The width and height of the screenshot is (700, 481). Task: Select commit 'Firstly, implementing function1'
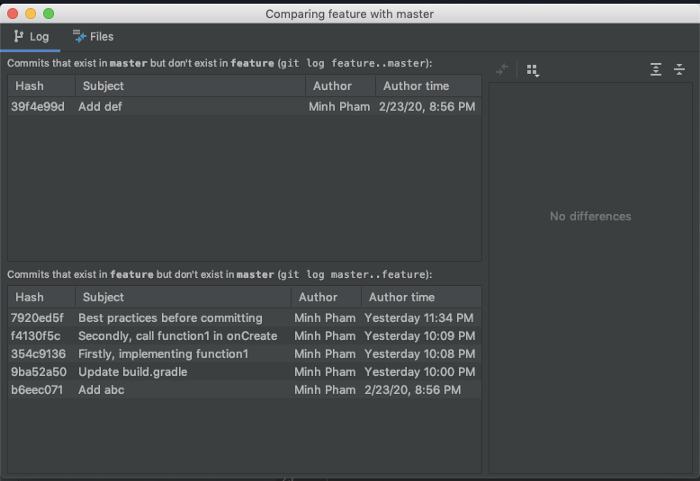click(163, 354)
